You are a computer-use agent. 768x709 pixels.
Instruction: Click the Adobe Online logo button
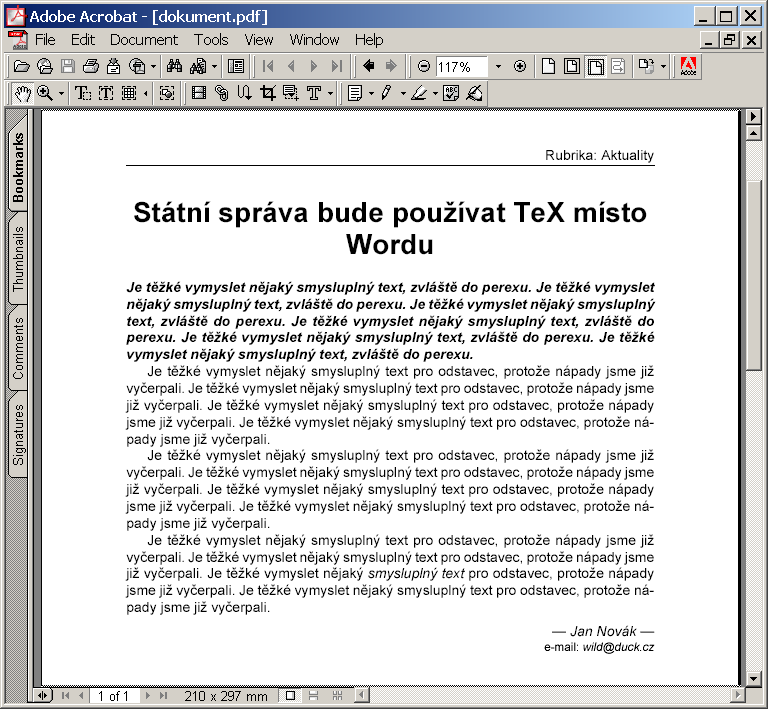point(688,66)
